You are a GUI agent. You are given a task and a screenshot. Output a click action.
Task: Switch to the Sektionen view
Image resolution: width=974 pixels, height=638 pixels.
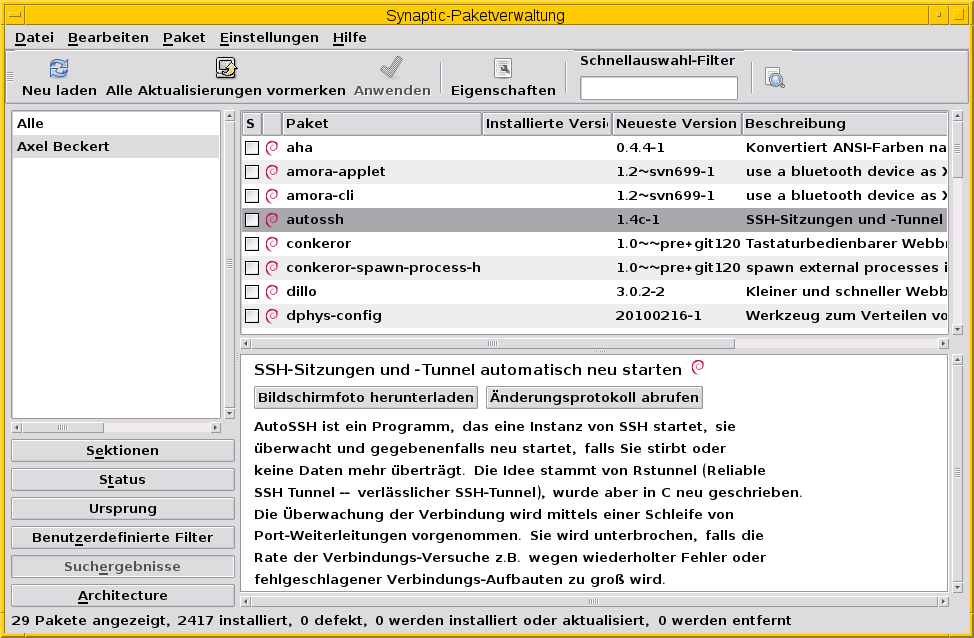pyautogui.click(x=122, y=450)
